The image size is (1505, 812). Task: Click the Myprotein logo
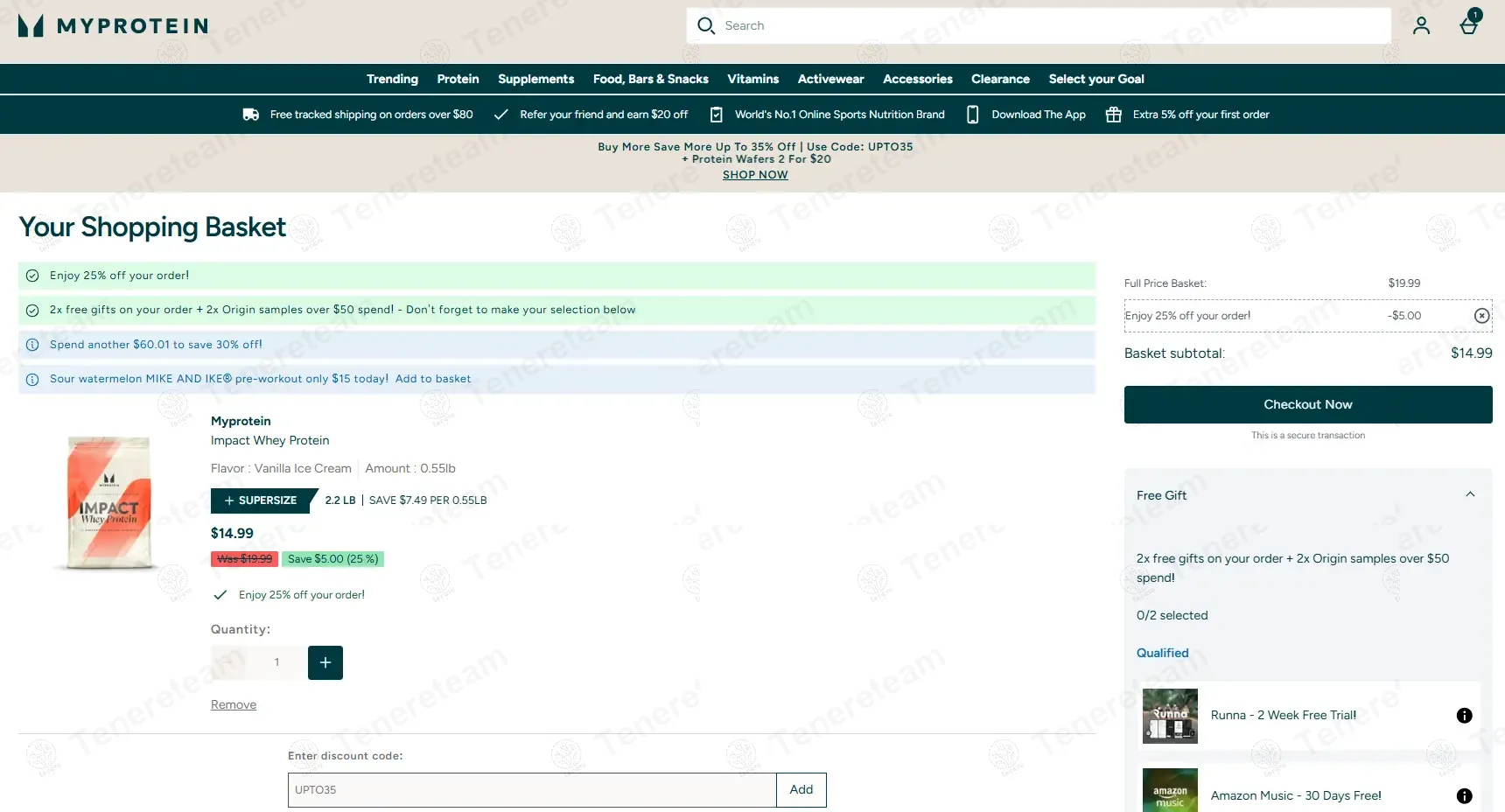point(113,26)
